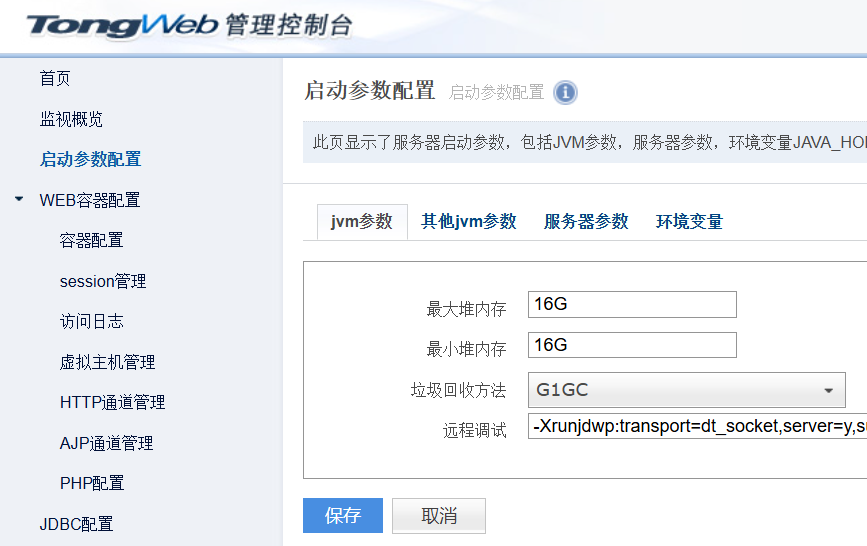Open the 环境变量 tab
The width and height of the screenshot is (867, 546).
(x=689, y=222)
